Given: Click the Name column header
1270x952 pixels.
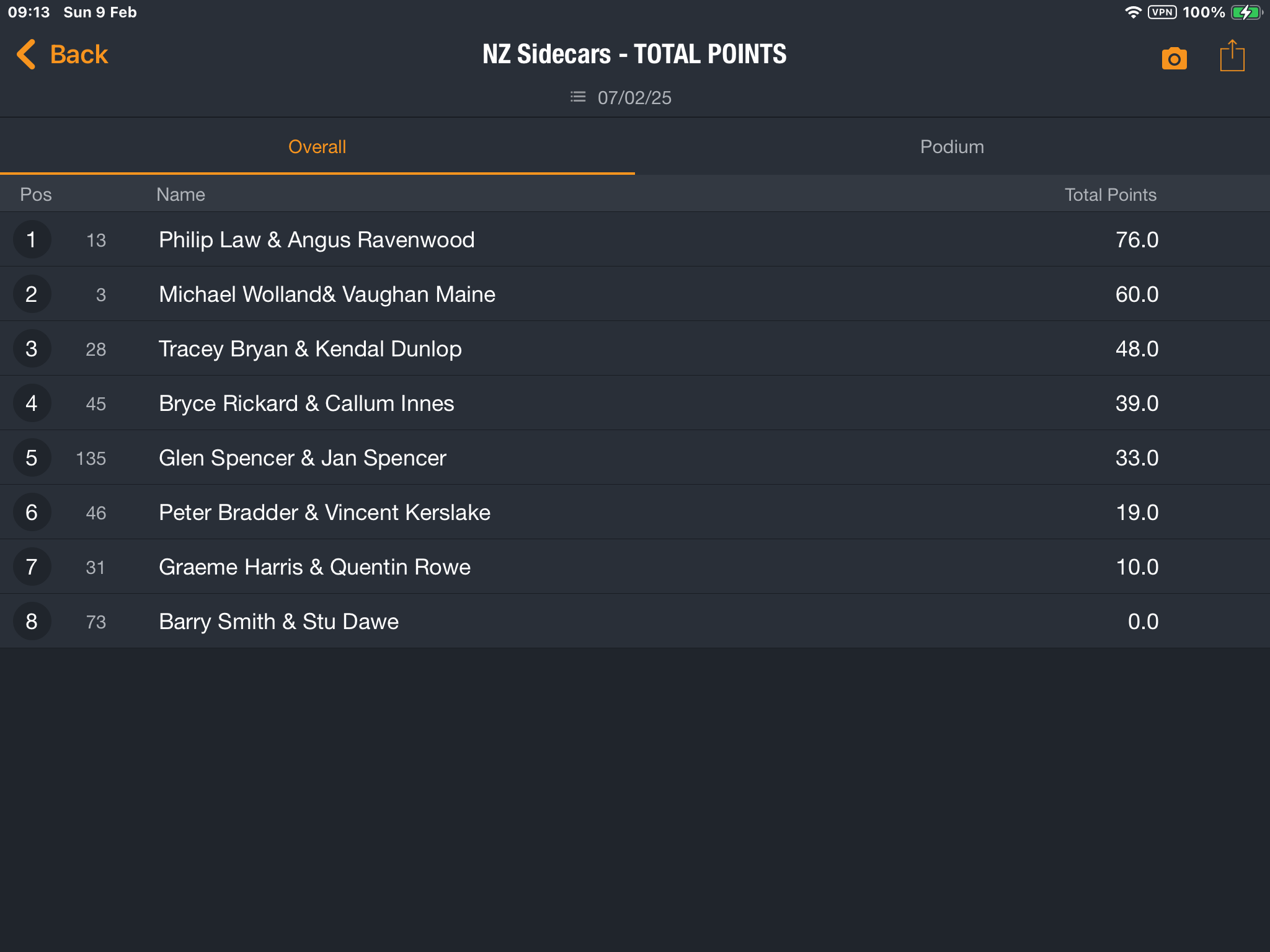Looking at the screenshot, I should [180, 195].
